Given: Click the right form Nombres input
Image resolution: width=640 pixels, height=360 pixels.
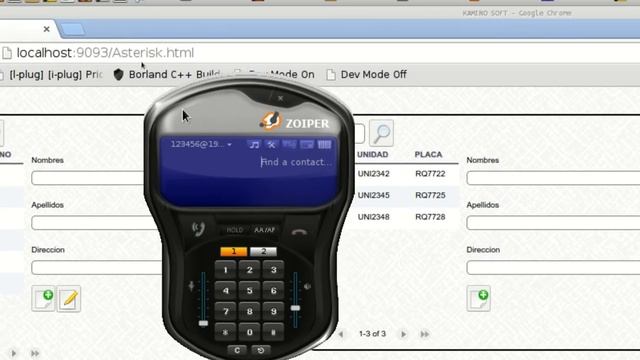Looking at the screenshot, I should click(553, 178).
